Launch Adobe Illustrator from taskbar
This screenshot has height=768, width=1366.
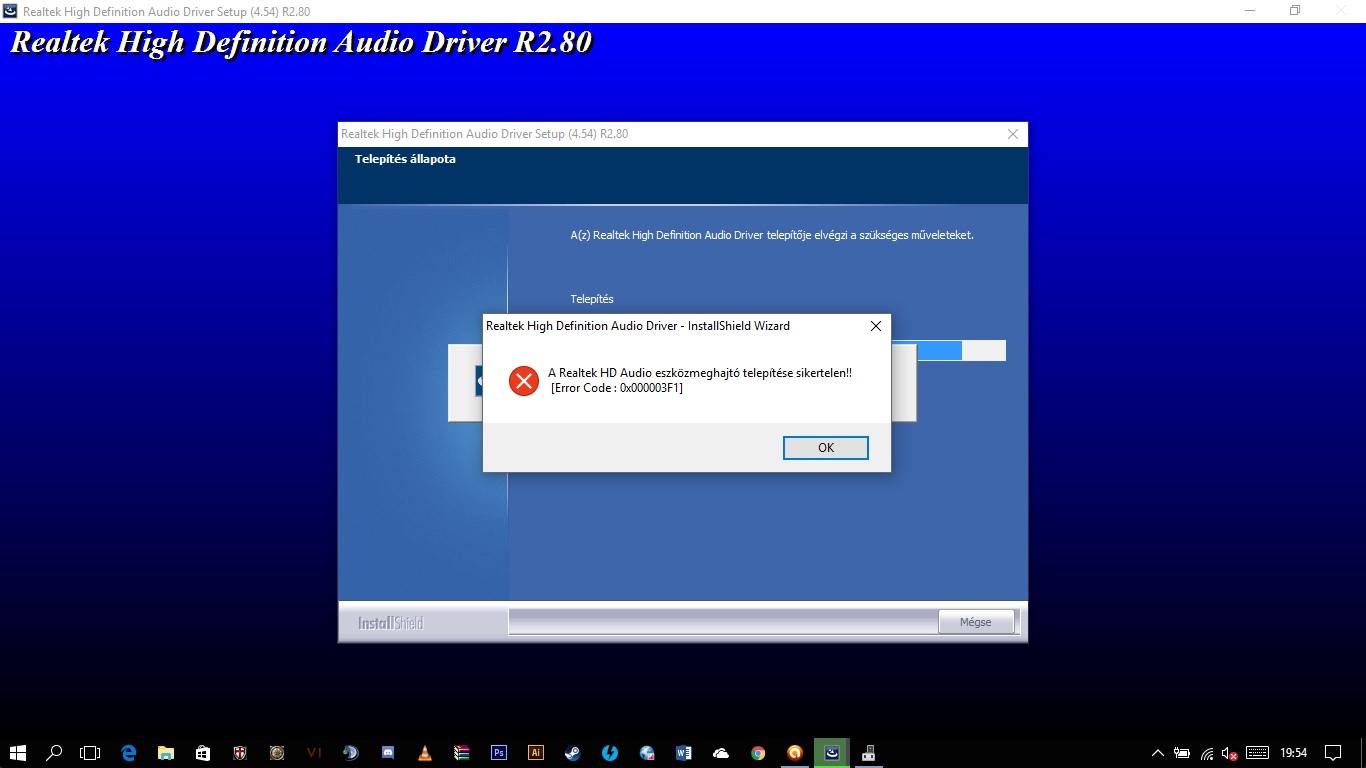click(x=535, y=753)
